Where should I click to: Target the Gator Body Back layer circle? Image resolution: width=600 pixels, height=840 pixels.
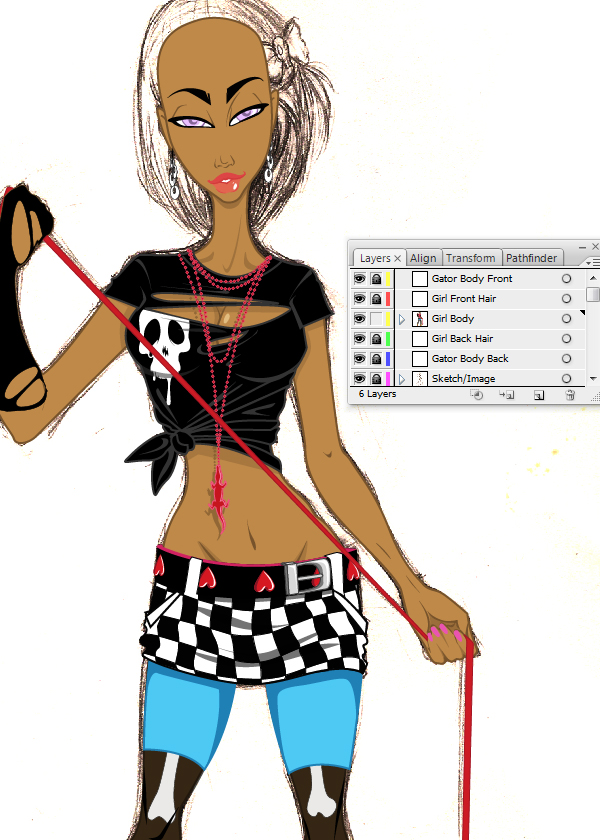(x=566, y=358)
